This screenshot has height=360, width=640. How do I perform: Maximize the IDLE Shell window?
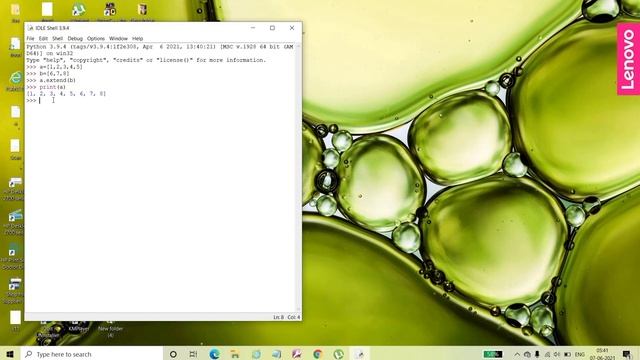[272, 28]
